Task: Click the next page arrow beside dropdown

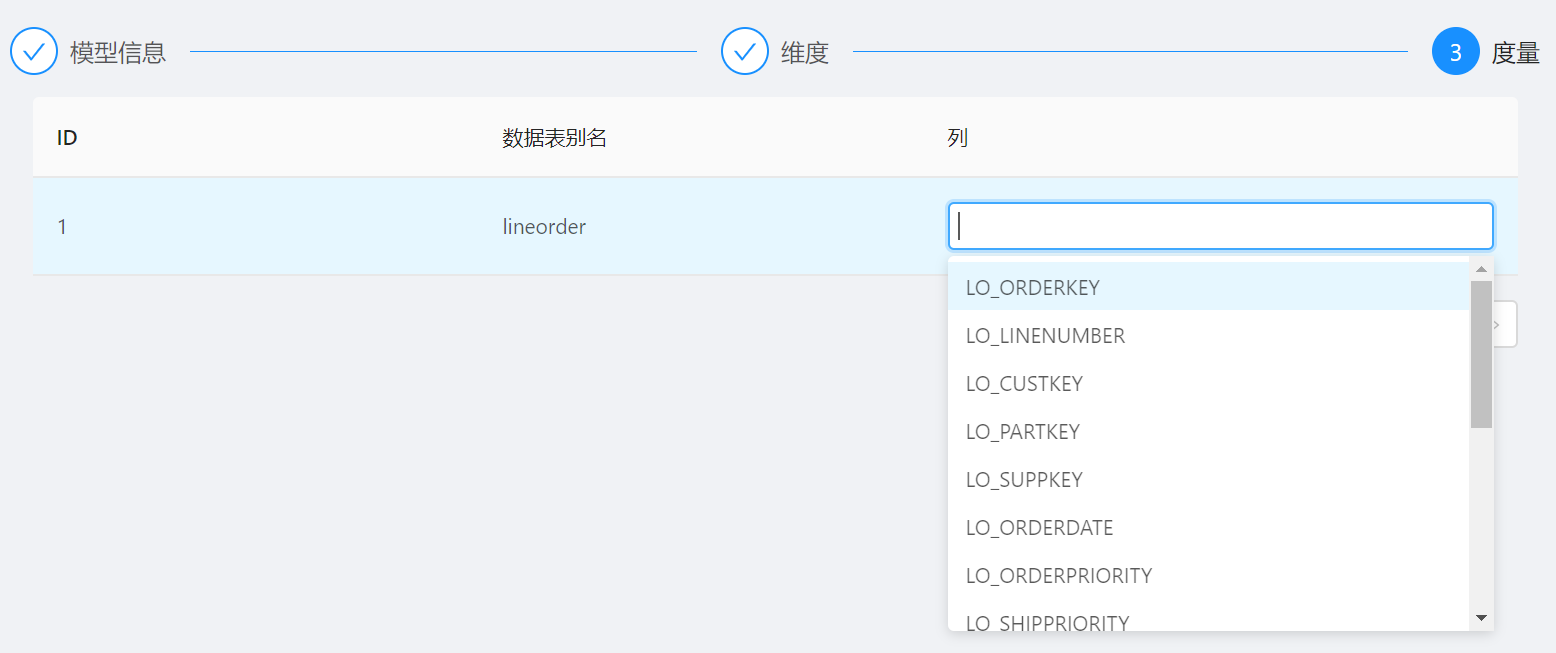Action: pos(1505,324)
